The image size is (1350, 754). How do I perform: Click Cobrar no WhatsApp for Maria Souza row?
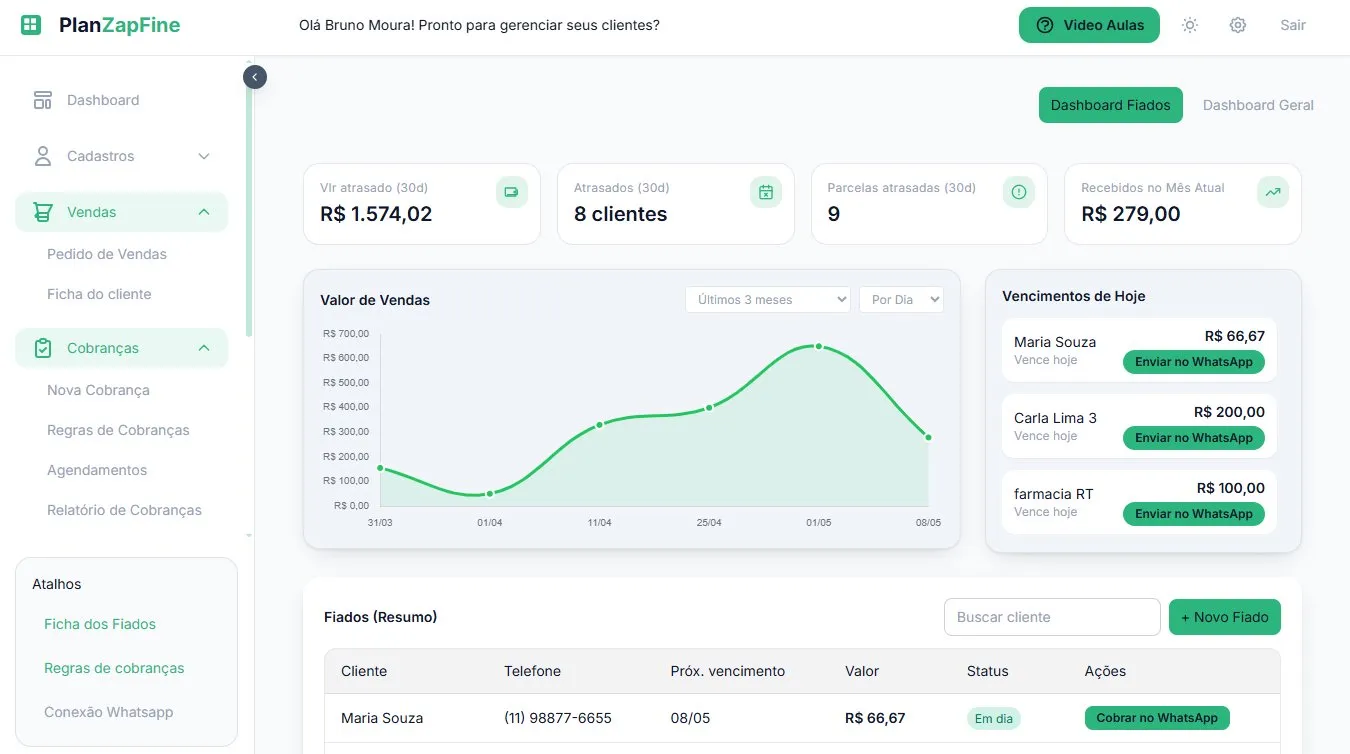tap(1157, 718)
